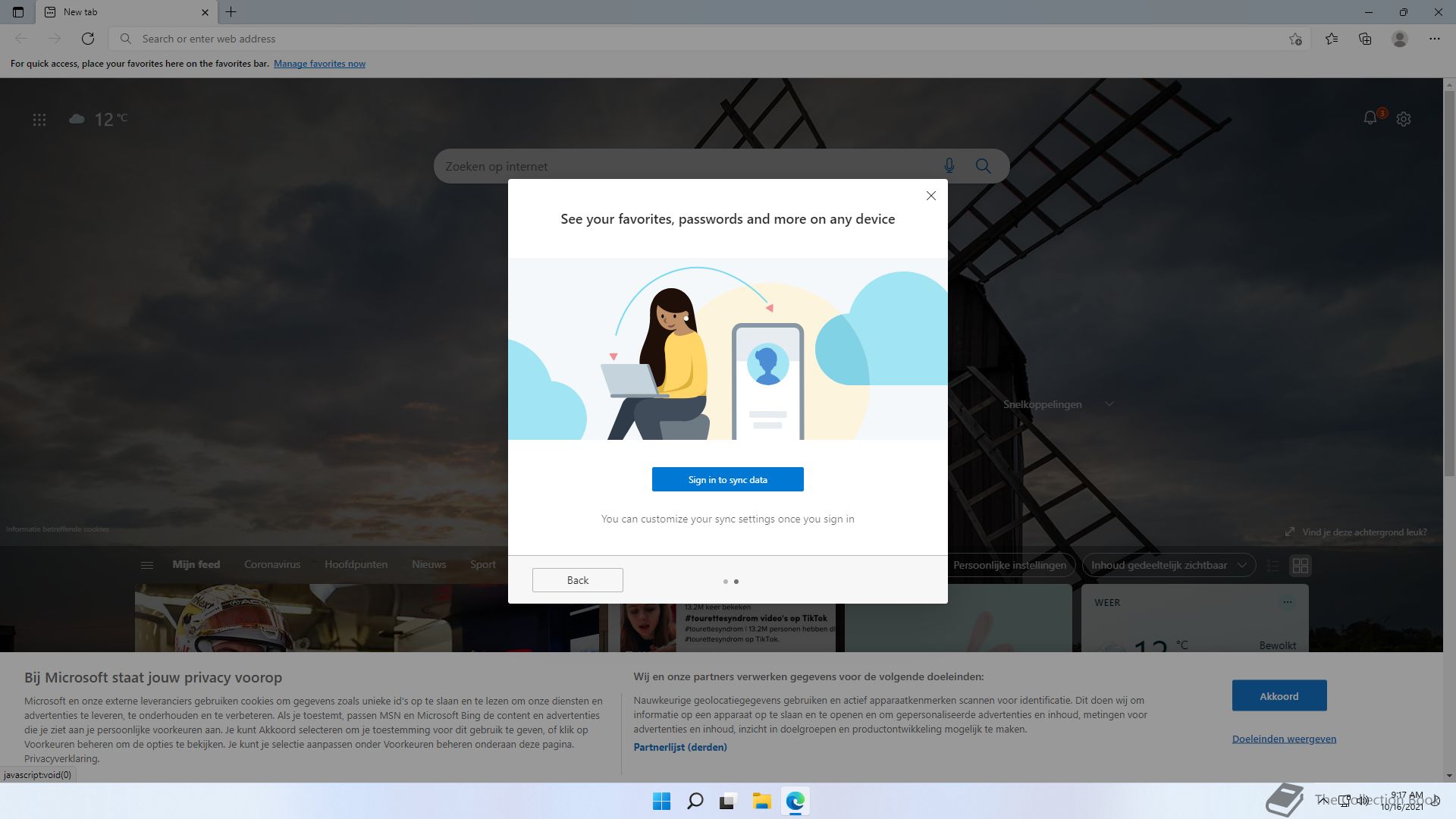Open the Favorites panel icon
The image size is (1456, 819).
(1332, 39)
